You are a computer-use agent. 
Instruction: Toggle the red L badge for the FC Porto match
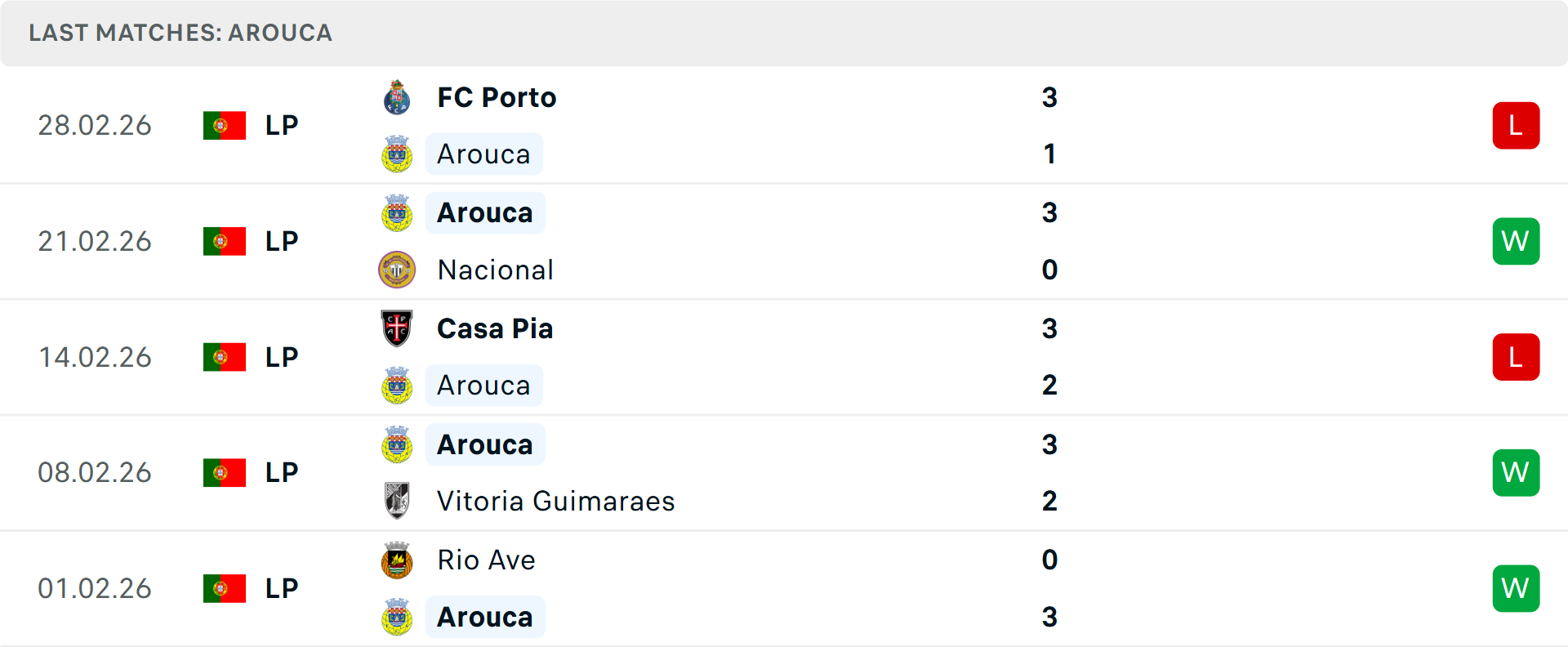1516,125
